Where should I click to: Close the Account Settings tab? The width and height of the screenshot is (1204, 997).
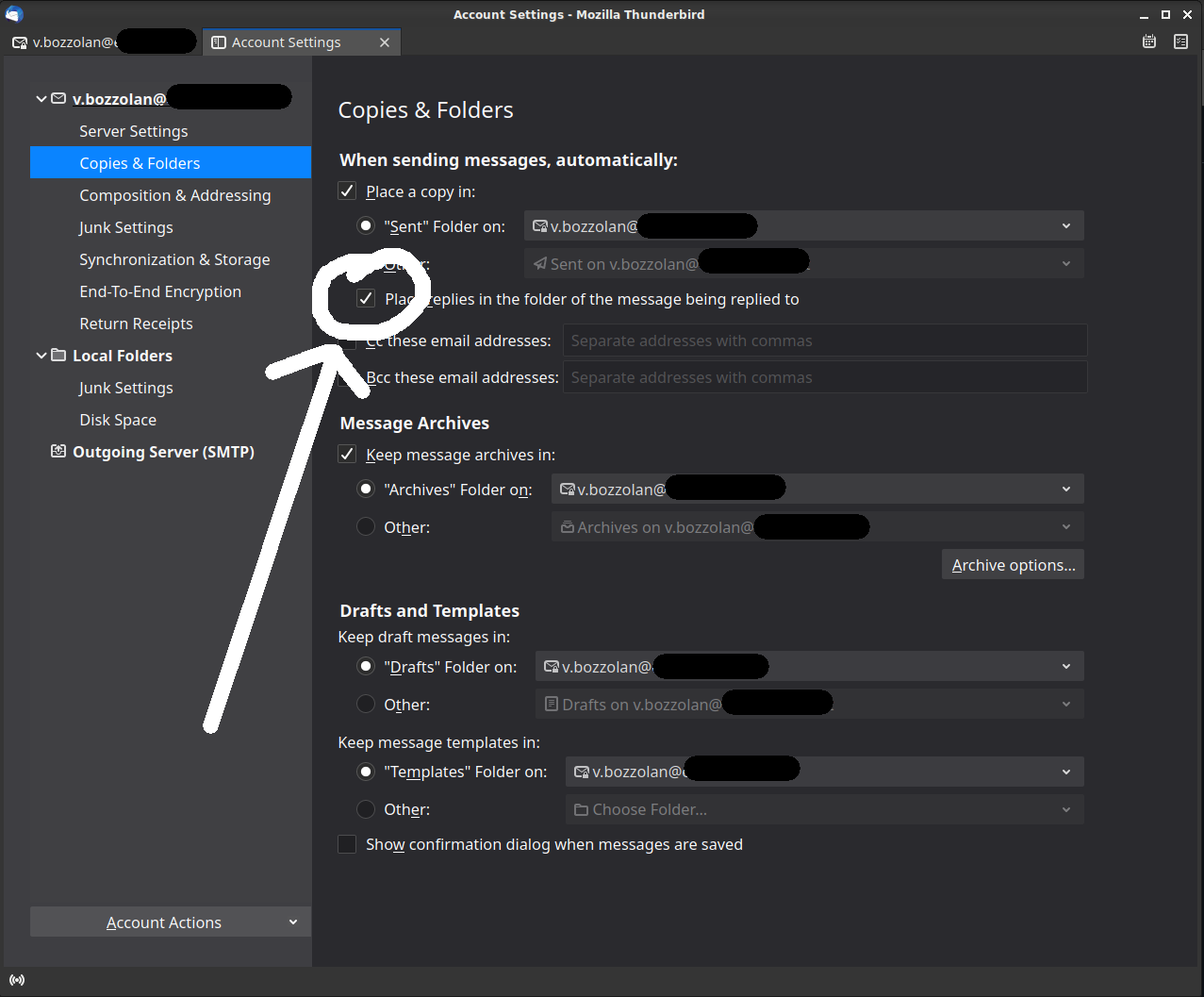coord(385,42)
